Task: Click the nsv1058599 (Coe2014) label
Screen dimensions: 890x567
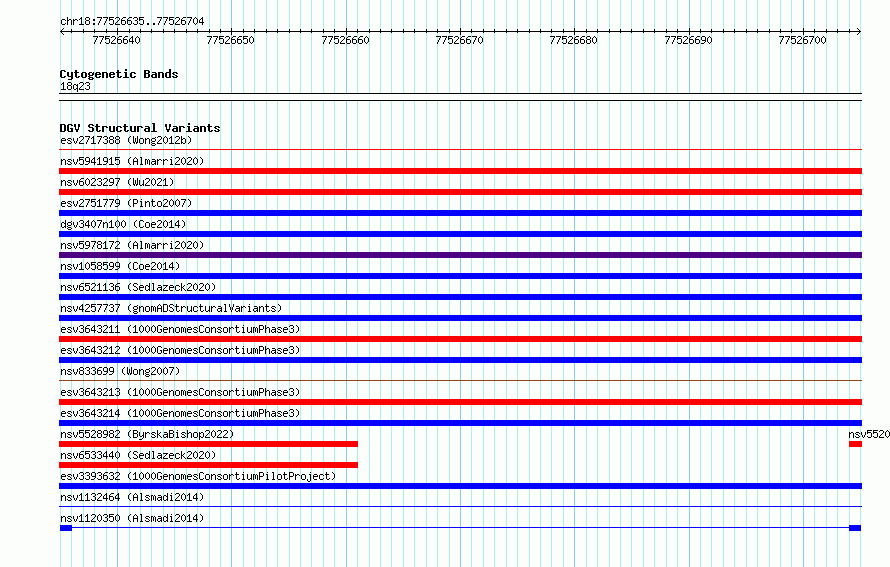Action: (120, 266)
